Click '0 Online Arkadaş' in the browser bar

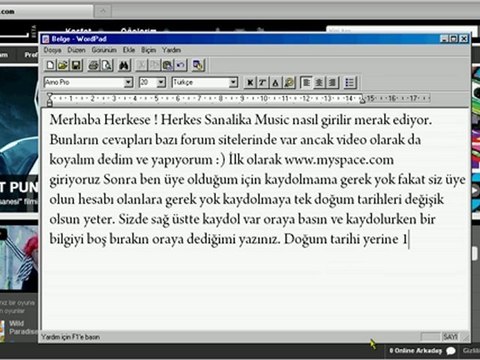[415, 351]
